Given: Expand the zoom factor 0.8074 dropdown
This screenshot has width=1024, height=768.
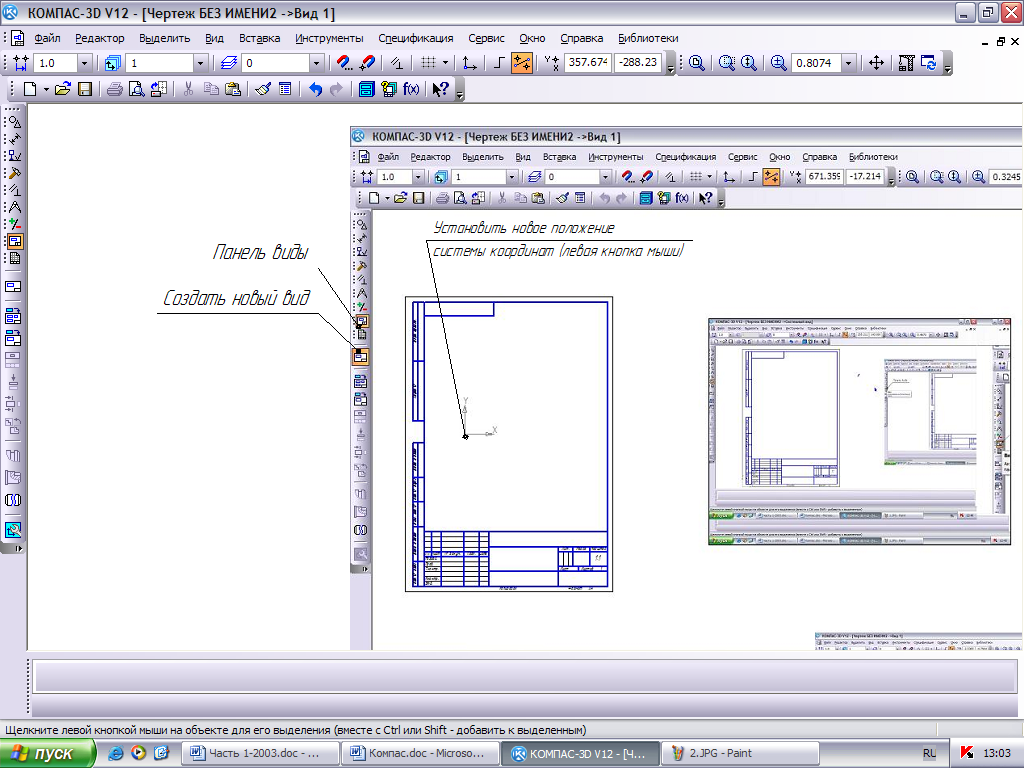Looking at the screenshot, I should (848, 63).
